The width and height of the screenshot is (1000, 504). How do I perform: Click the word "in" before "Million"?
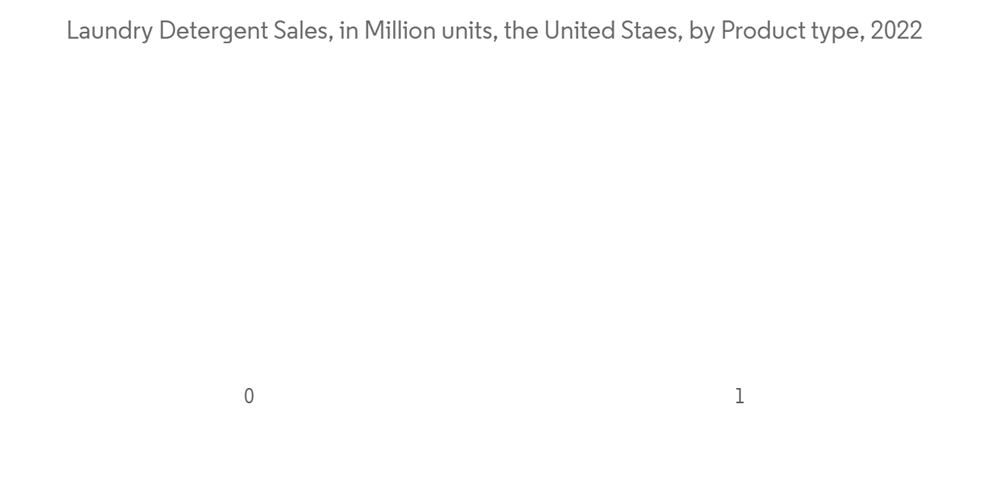point(349,31)
